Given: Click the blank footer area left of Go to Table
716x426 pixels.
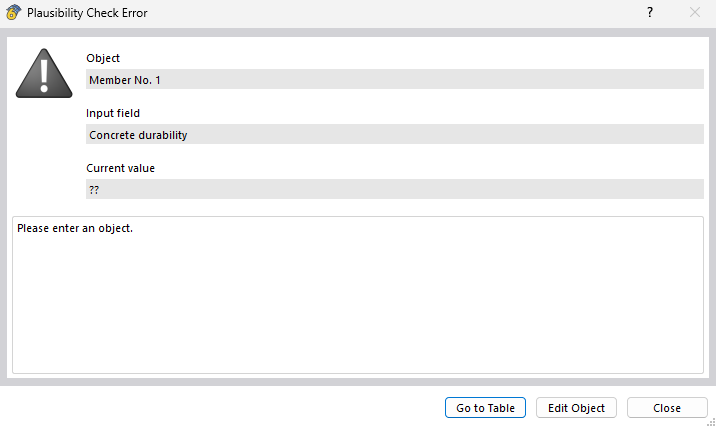Looking at the screenshot, I should tap(220, 408).
